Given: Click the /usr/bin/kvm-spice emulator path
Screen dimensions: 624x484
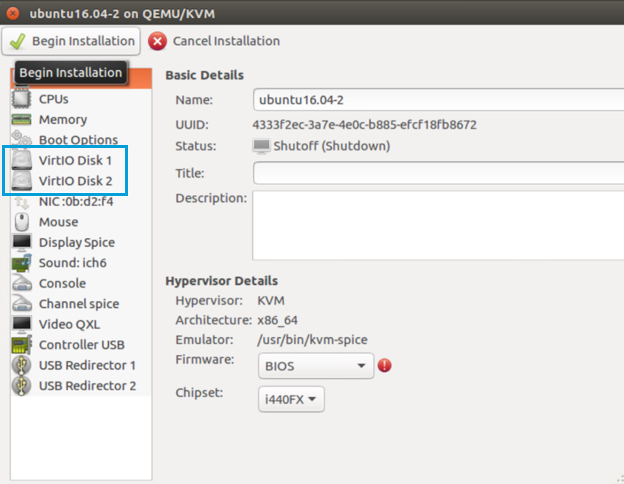Looking at the screenshot, I should coord(312,340).
